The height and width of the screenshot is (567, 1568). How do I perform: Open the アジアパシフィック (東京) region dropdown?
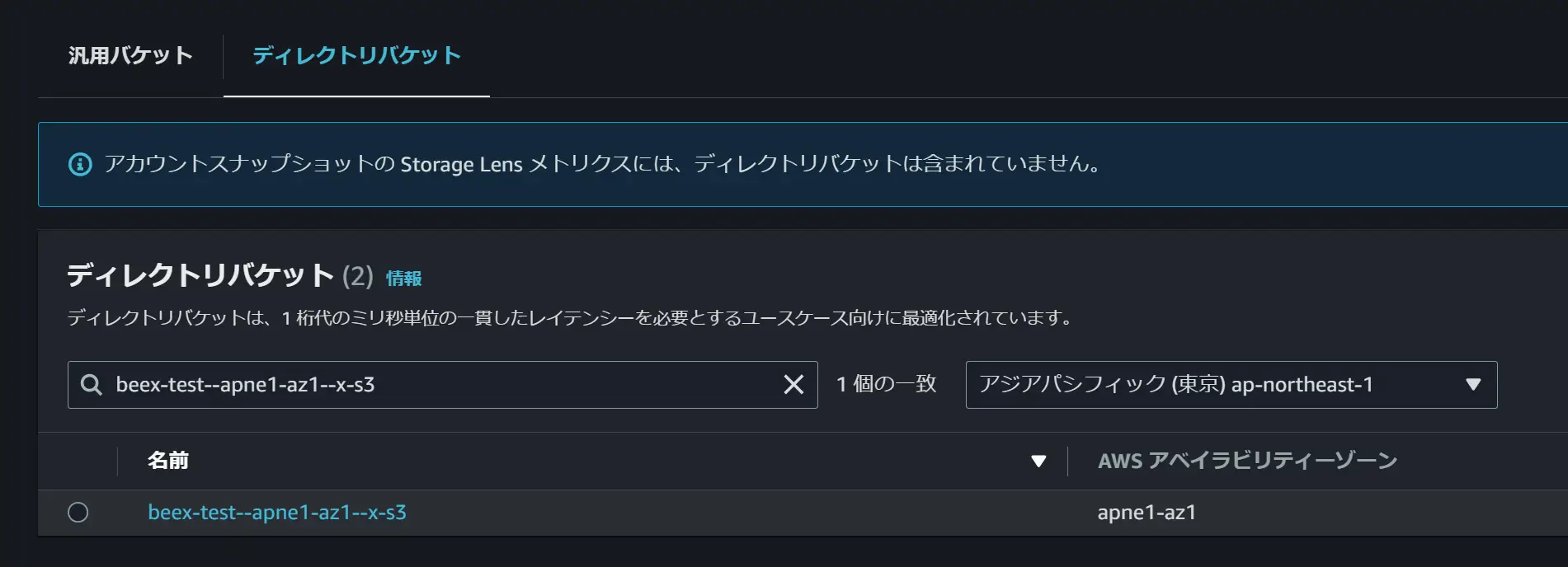click(1231, 385)
